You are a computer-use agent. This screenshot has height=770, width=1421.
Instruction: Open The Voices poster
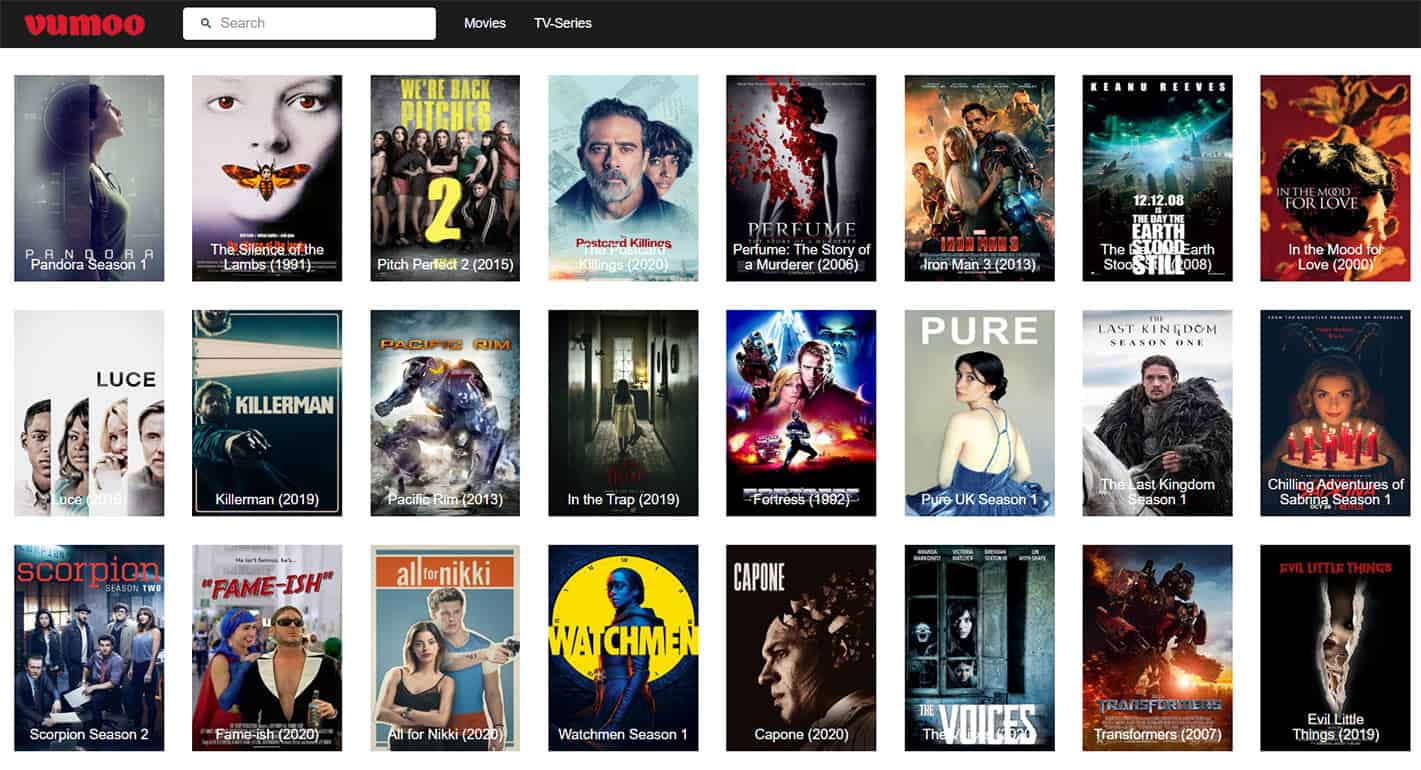(x=979, y=648)
